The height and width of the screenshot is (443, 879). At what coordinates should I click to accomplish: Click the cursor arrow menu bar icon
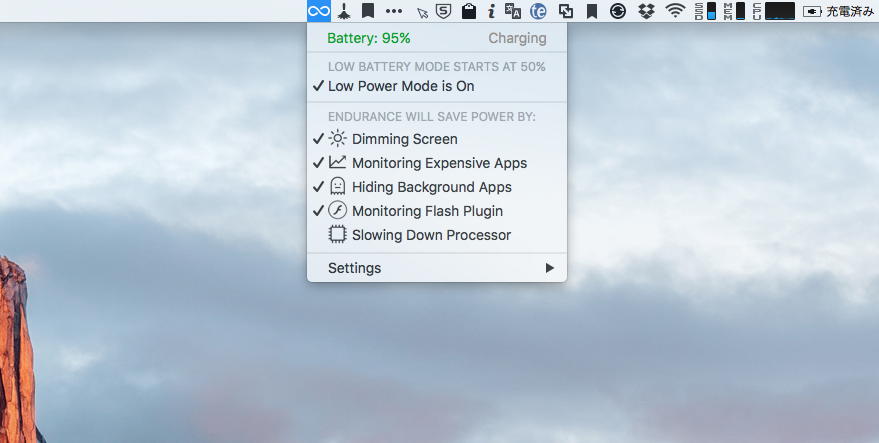click(x=422, y=12)
